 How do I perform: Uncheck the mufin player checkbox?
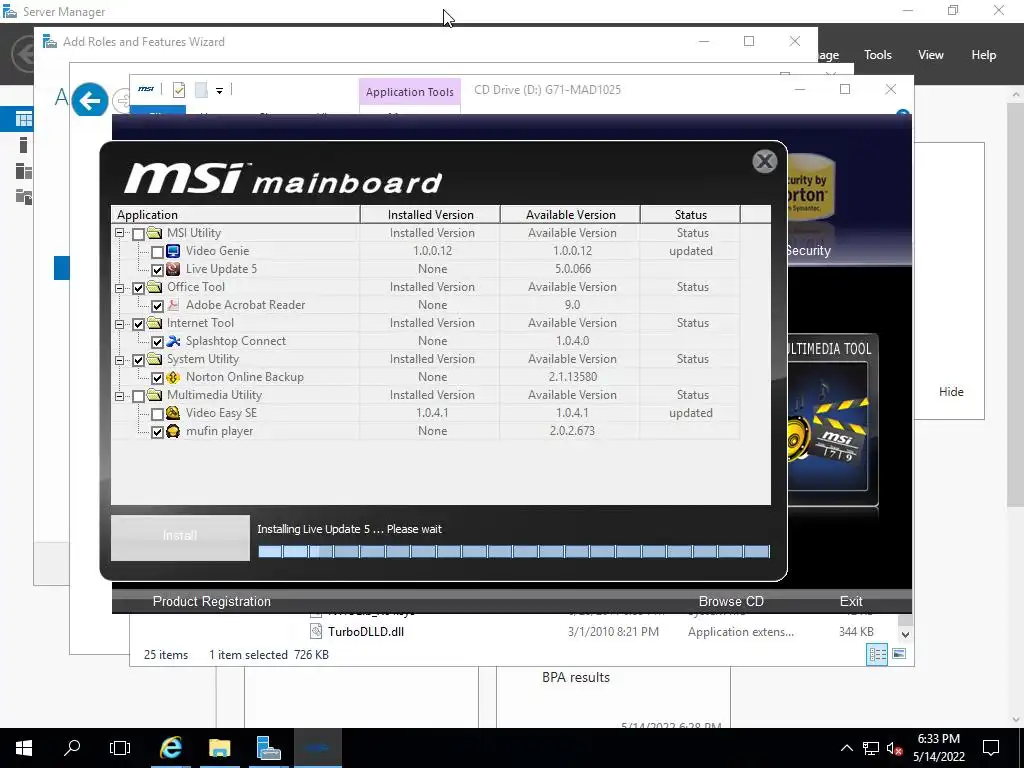pyautogui.click(x=157, y=432)
